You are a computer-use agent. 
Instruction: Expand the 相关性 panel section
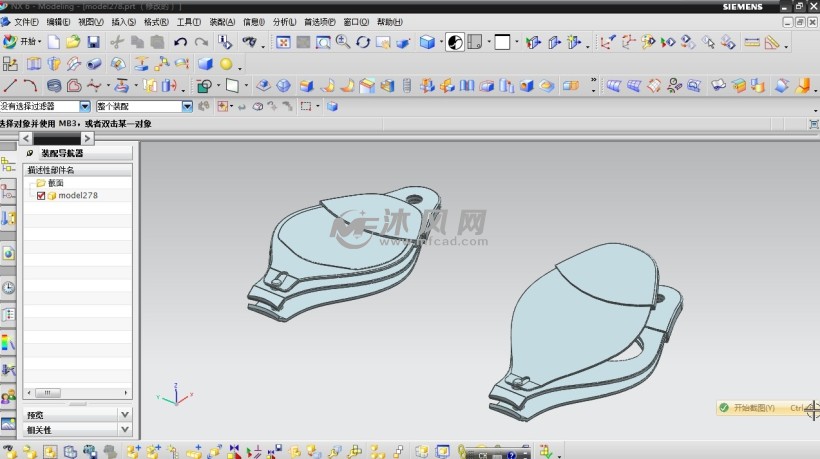[x=124, y=430]
